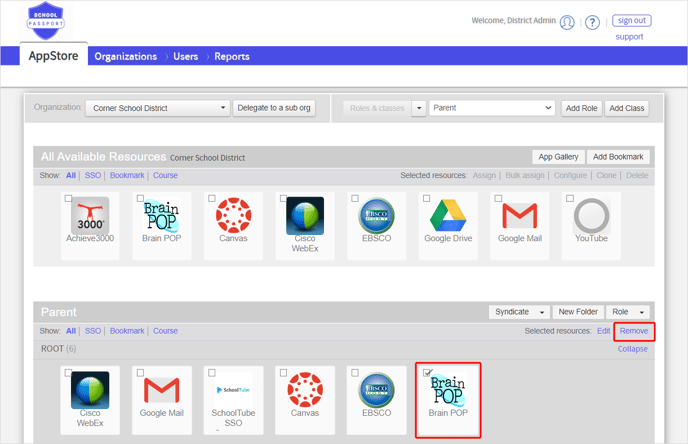The height and width of the screenshot is (444, 688).
Task: Click the Bulk assign link
Action: 525,175
